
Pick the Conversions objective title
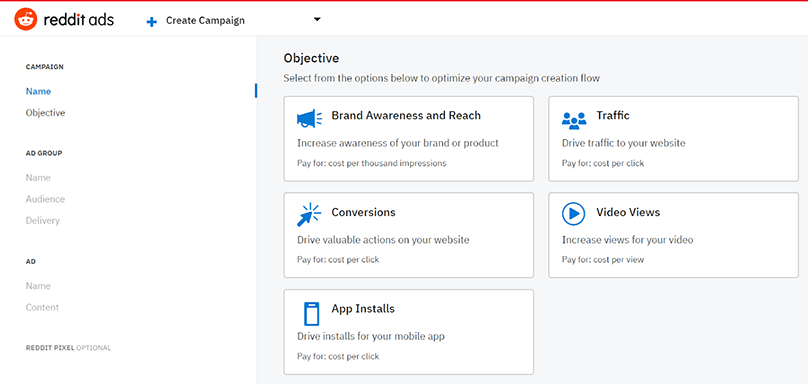pos(363,212)
